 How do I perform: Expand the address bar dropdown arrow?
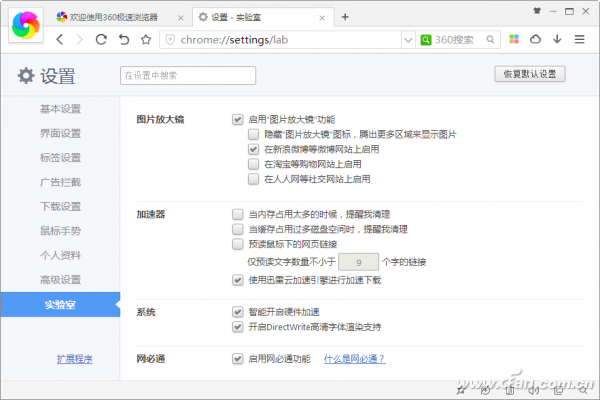408,40
